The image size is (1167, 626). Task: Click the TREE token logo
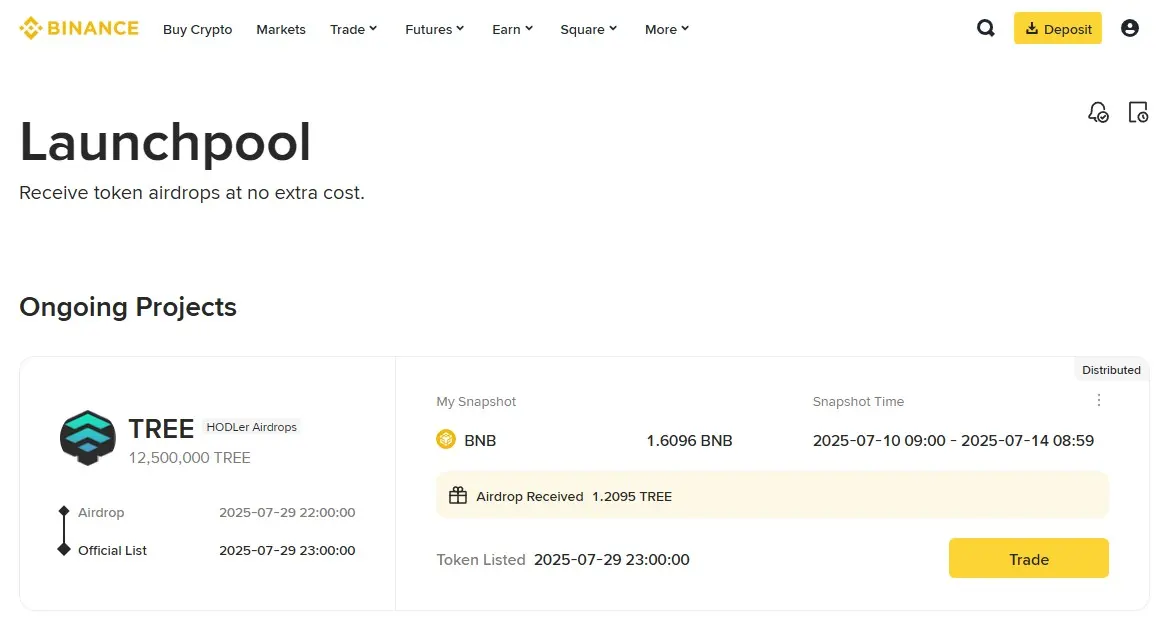88,438
